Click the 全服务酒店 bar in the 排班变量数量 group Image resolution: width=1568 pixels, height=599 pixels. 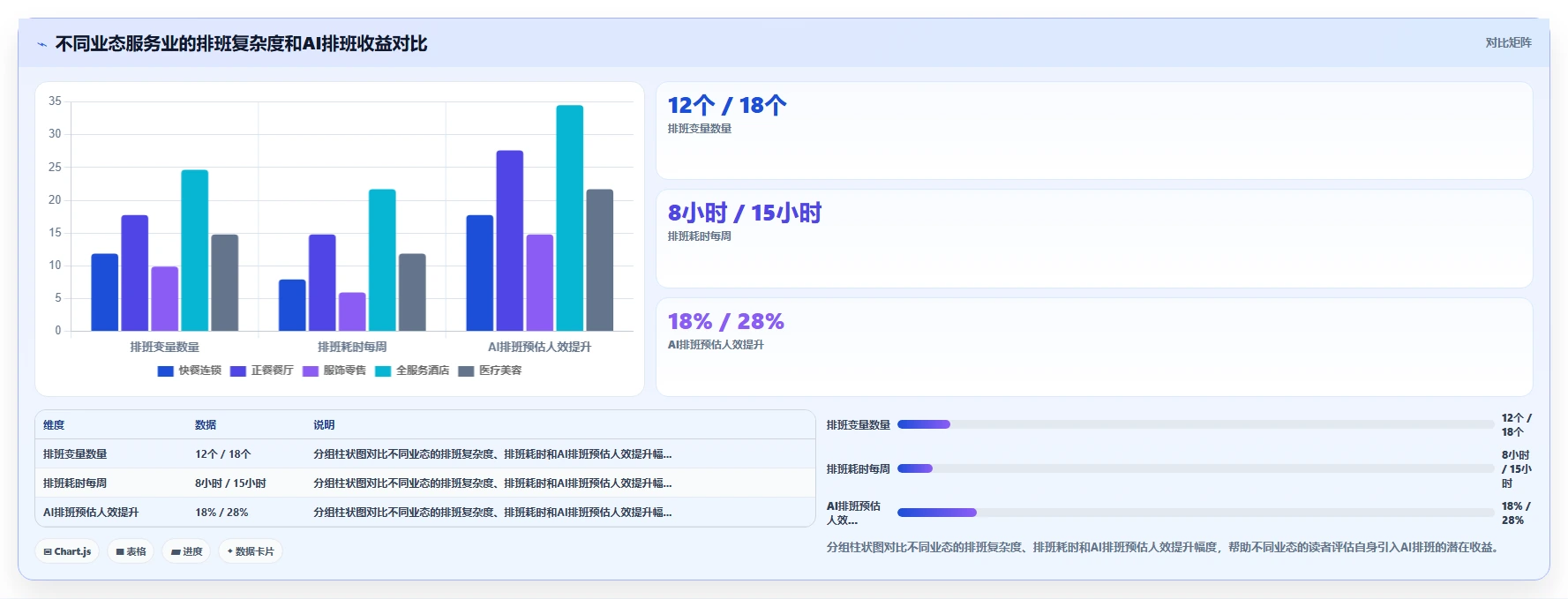[x=195, y=251]
